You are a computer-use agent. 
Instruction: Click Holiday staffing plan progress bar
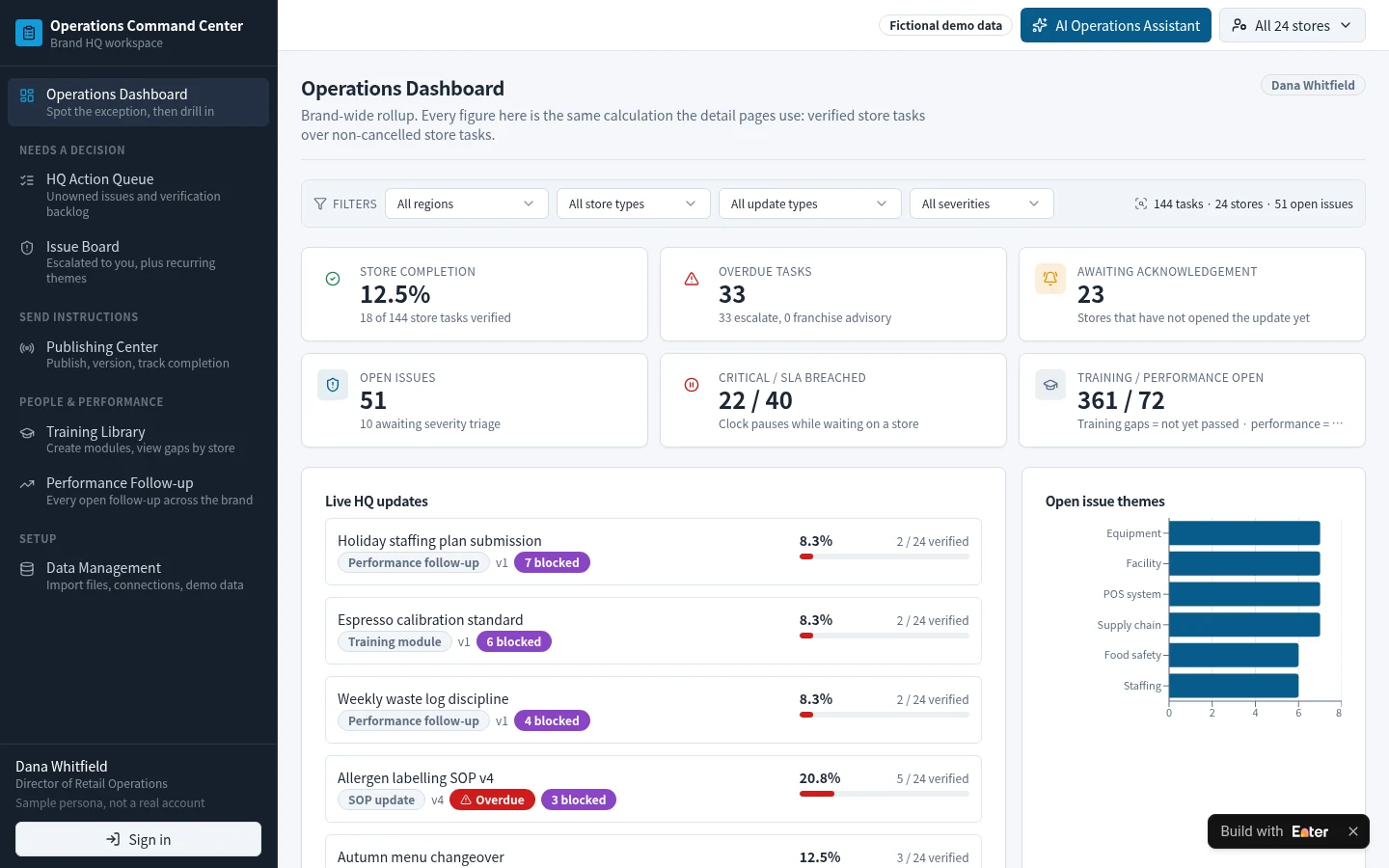point(884,556)
